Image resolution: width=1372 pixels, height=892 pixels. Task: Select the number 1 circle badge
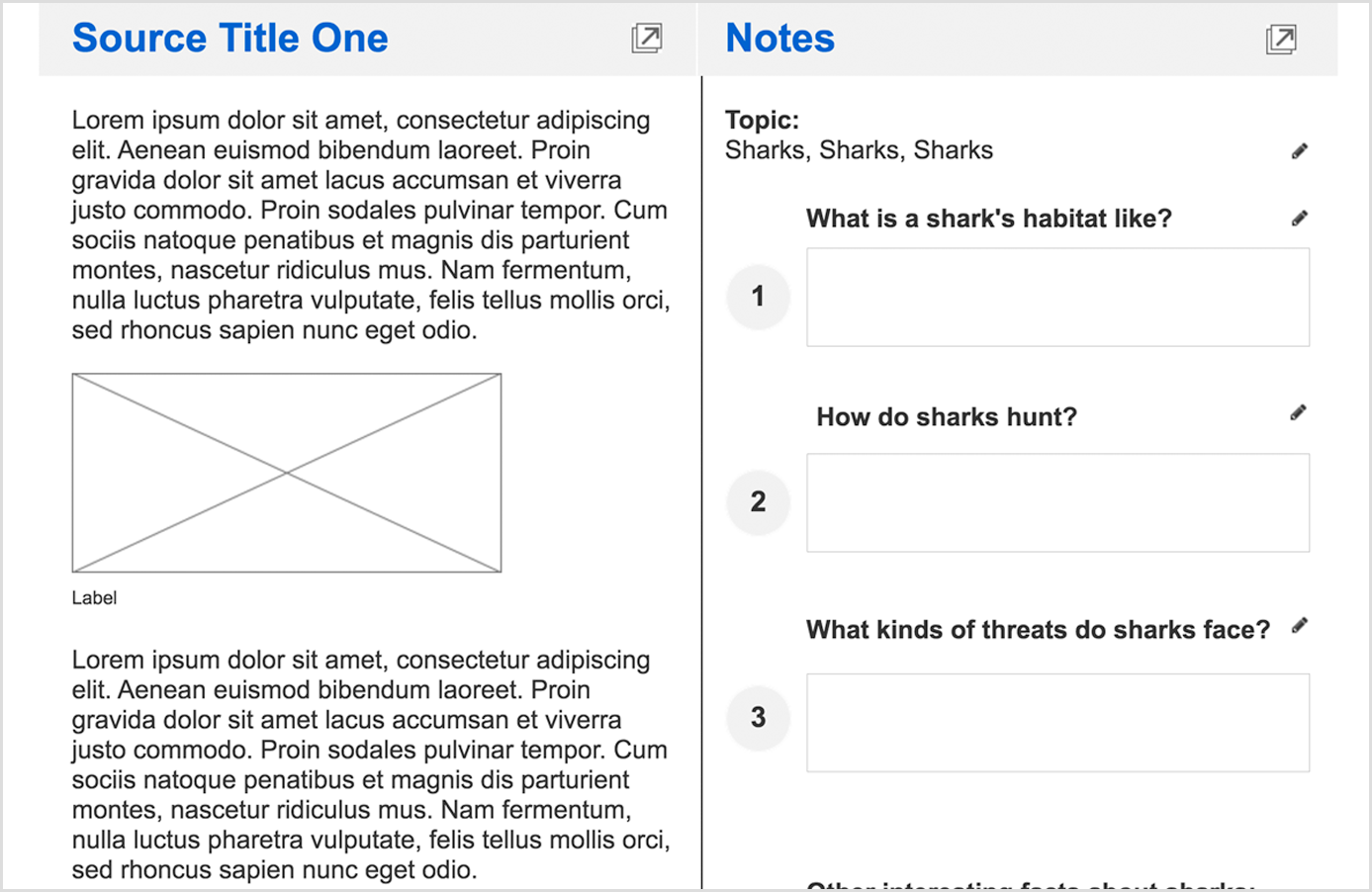pos(758,297)
